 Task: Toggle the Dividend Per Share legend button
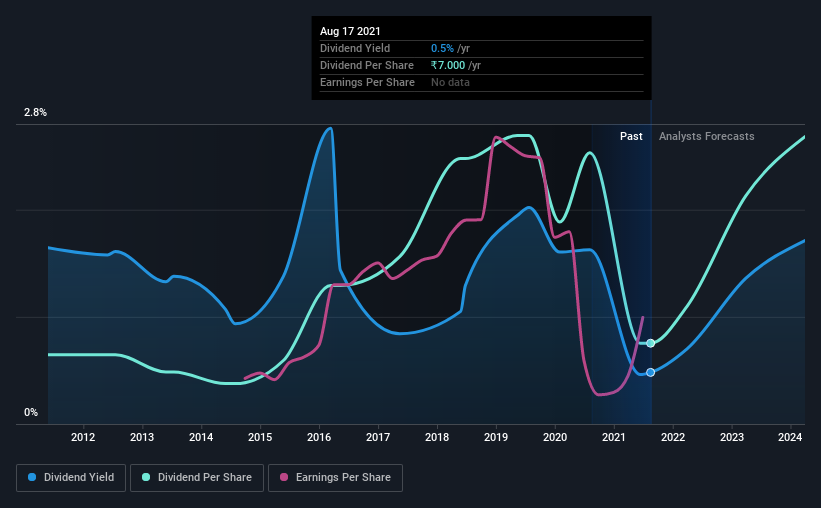[197, 478]
